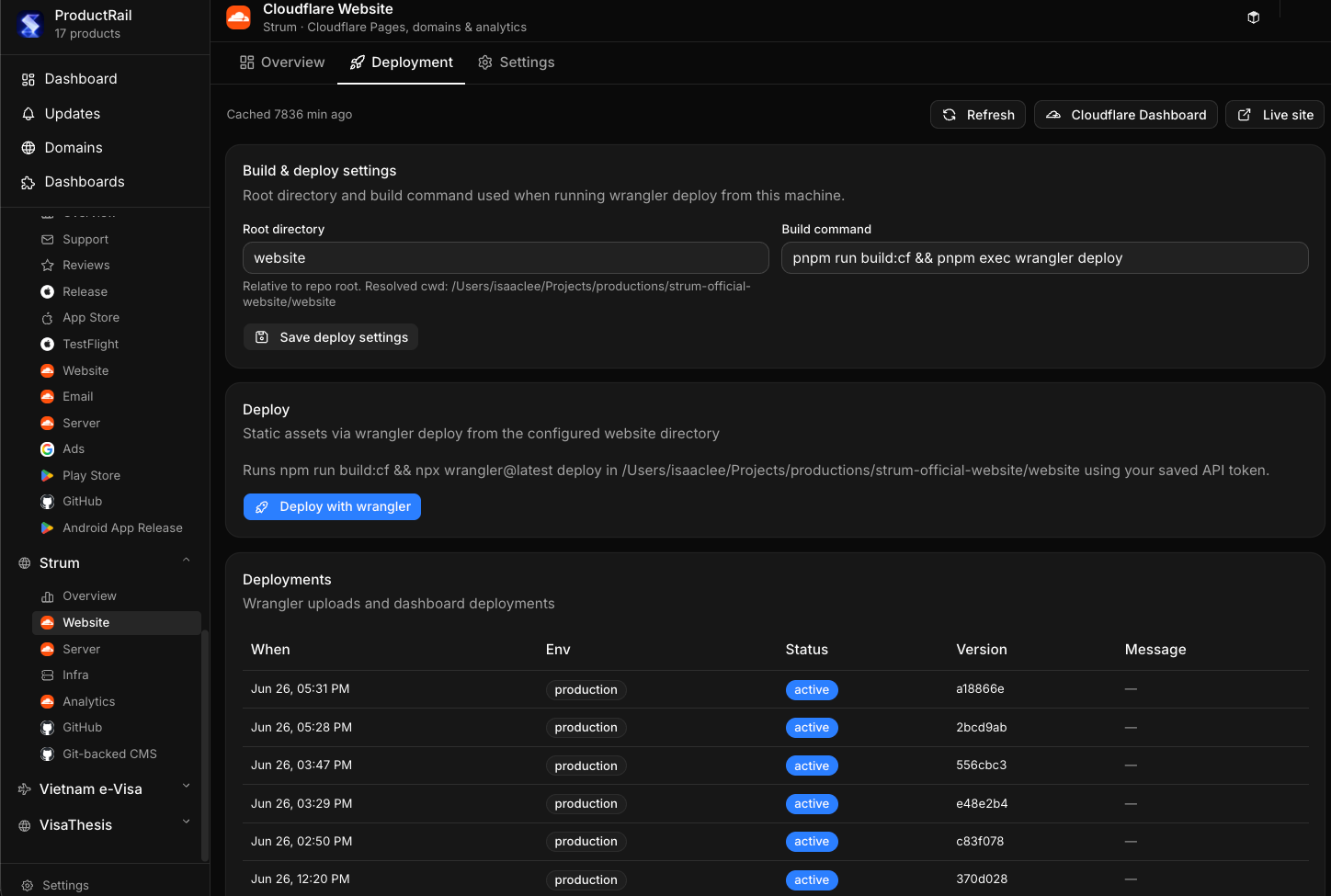
Task: Collapse the Strum product group
Action: click(x=187, y=561)
